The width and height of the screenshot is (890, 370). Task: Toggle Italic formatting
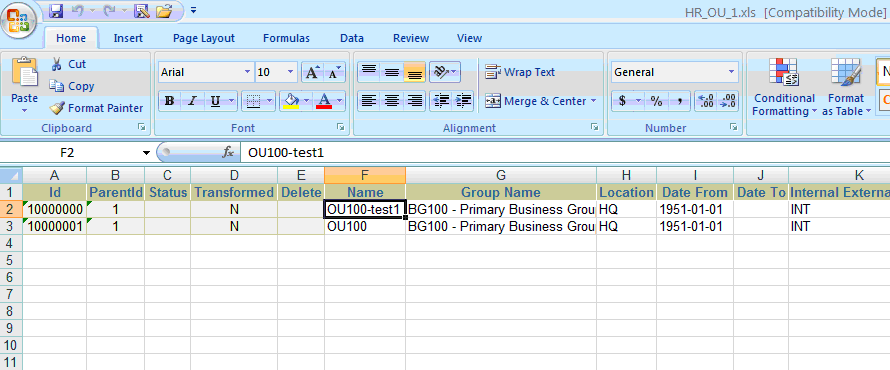pyautogui.click(x=192, y=102)
